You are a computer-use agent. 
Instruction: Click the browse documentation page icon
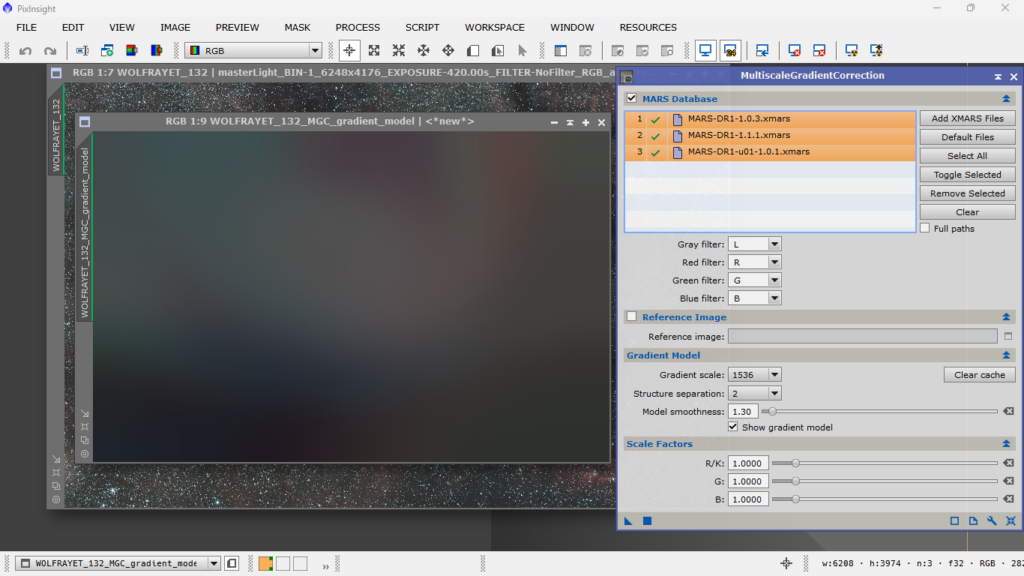973,520
